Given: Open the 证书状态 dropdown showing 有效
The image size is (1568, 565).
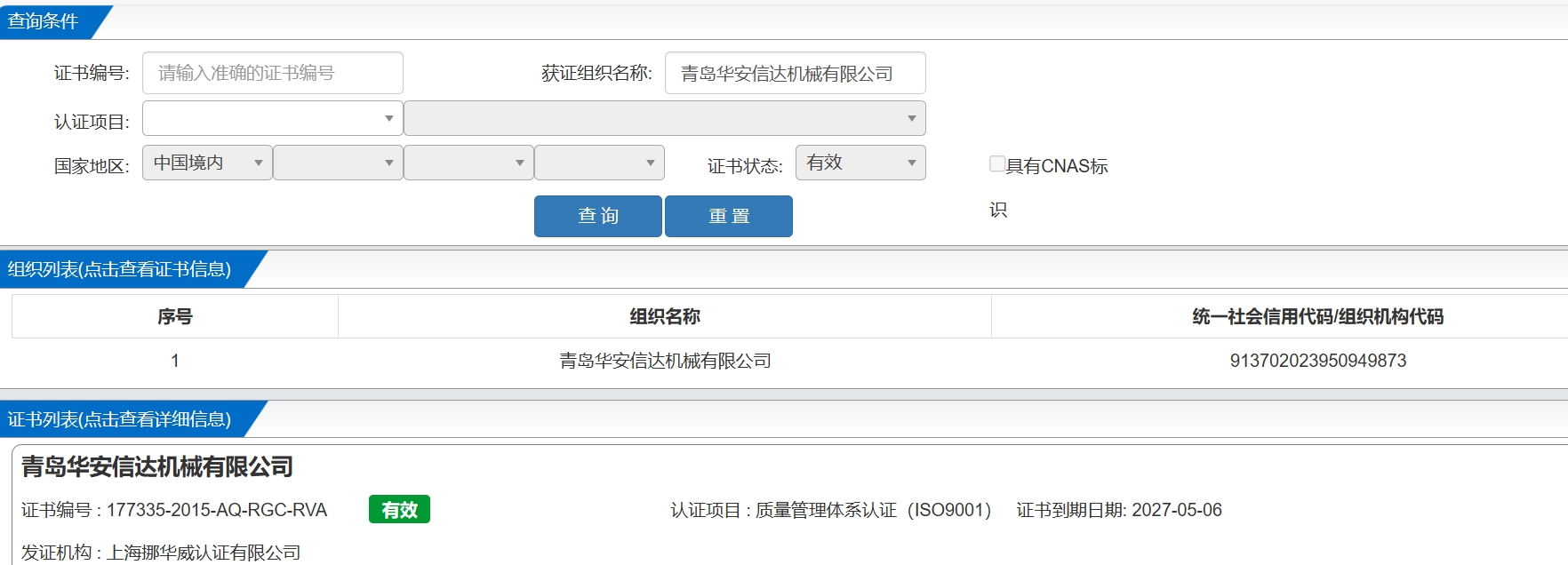Looking at the screenshot, I should (860, 163).
